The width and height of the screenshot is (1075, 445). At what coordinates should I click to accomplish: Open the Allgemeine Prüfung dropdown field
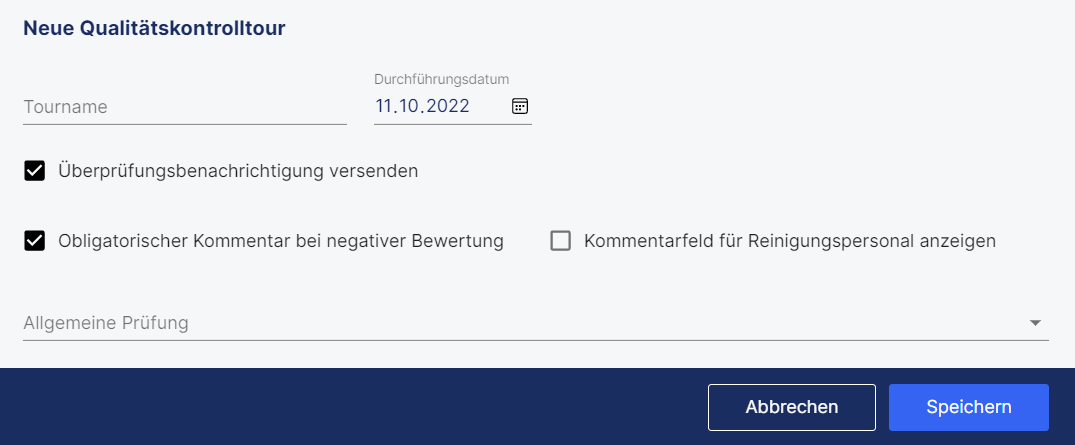point(536,323)
